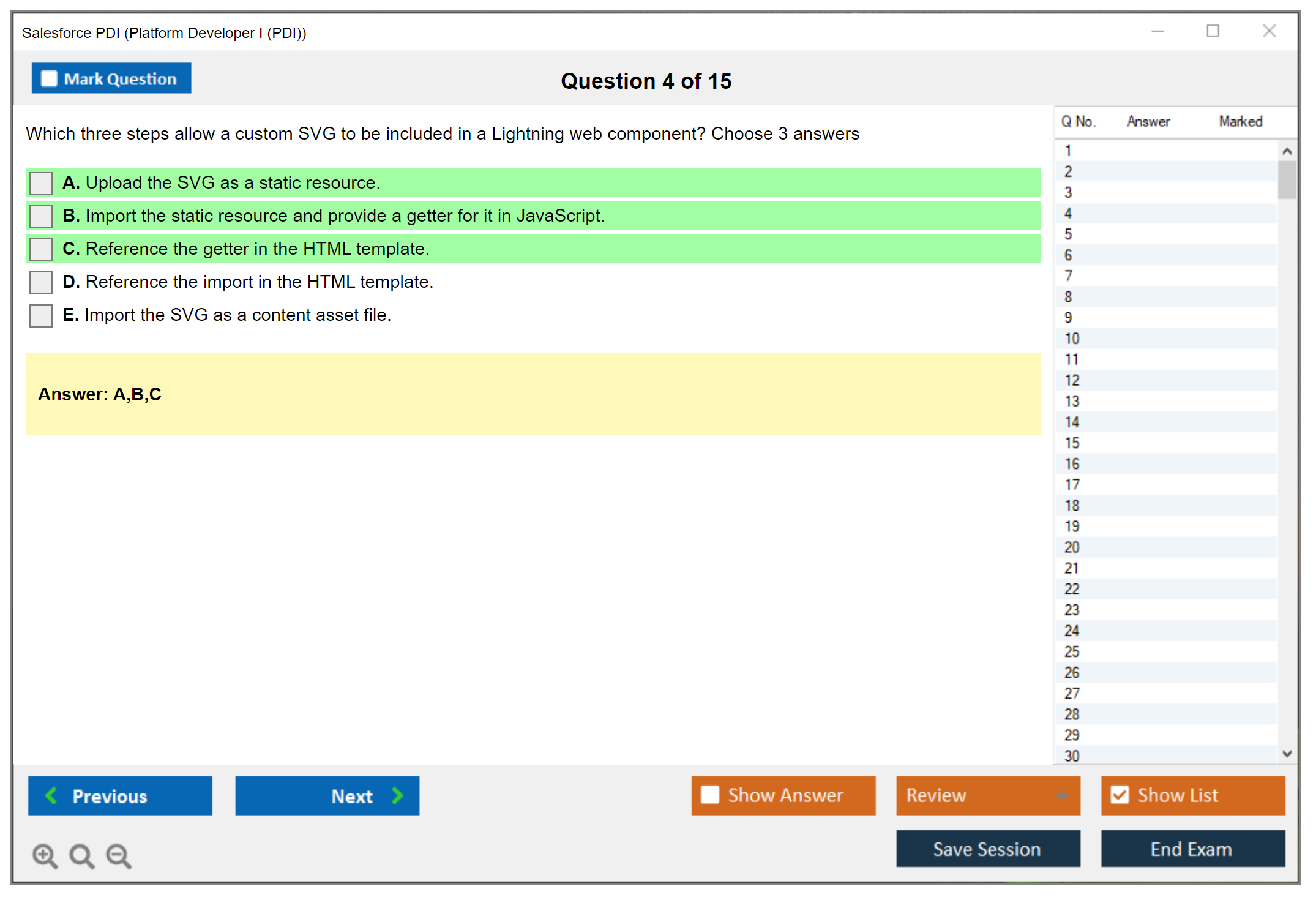Screen dimensions: 1316x900
Task: Select question 10 in the list
Action: 1072,339
